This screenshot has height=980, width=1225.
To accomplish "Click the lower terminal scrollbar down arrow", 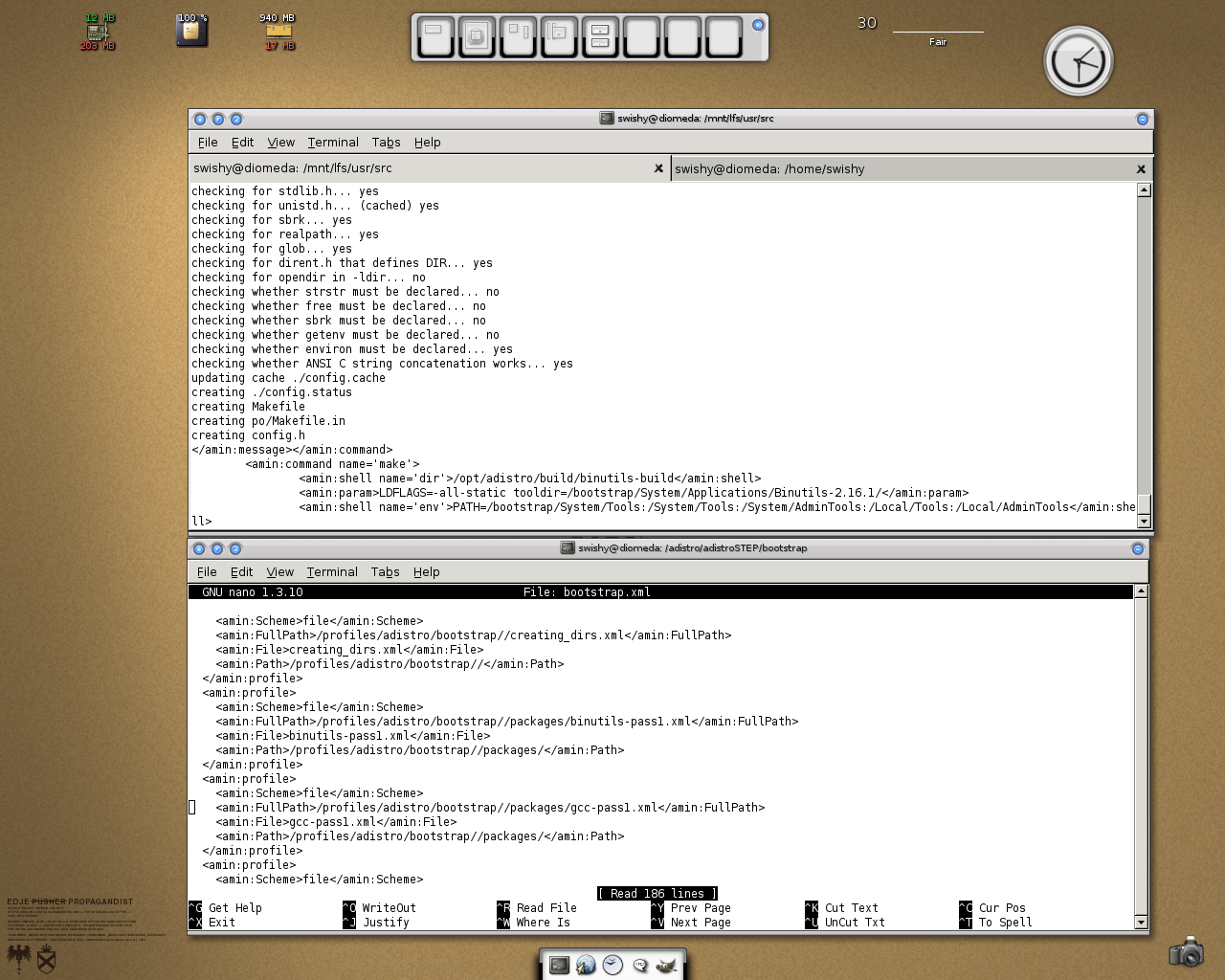I will [x=1140, y=922].
